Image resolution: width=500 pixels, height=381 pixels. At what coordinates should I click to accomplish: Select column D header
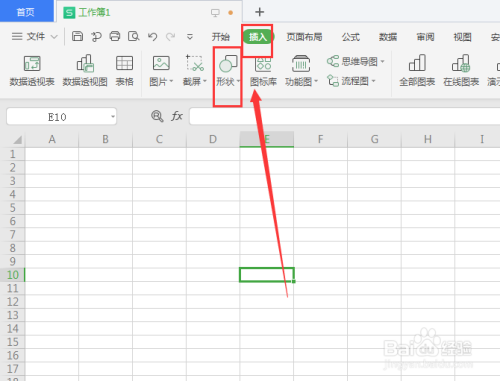pyautogui.click(x=213, y=139)
